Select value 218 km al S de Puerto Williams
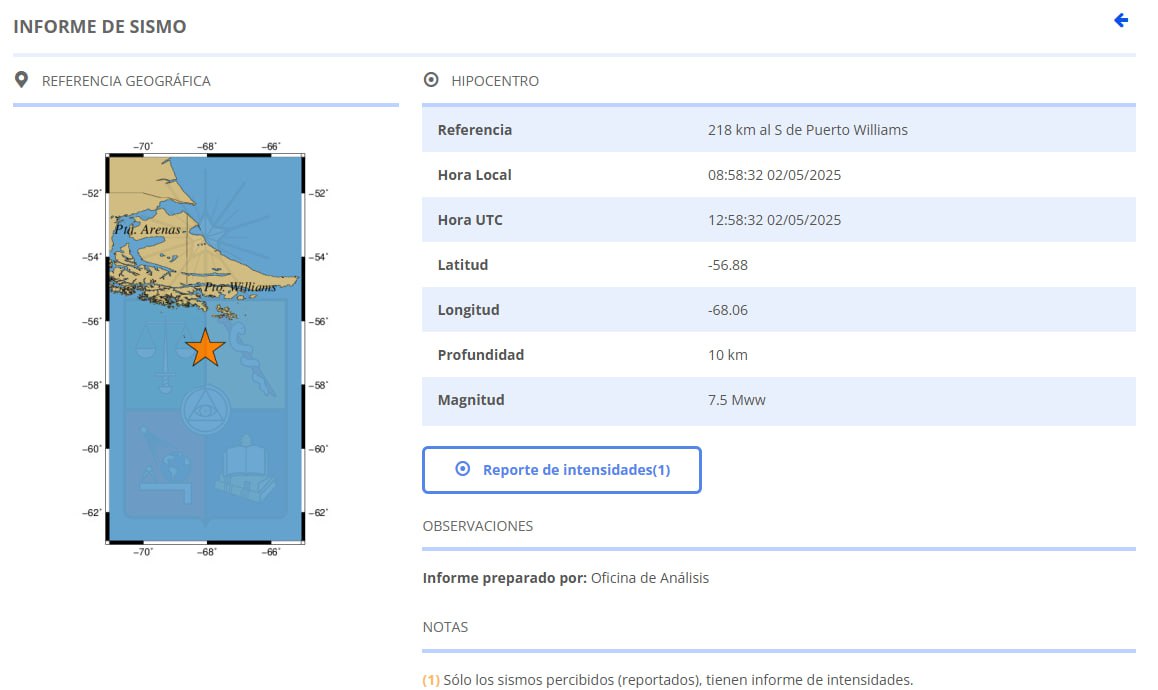The width and height of the screenshot is (1158, 690). [x=807, y=130]
